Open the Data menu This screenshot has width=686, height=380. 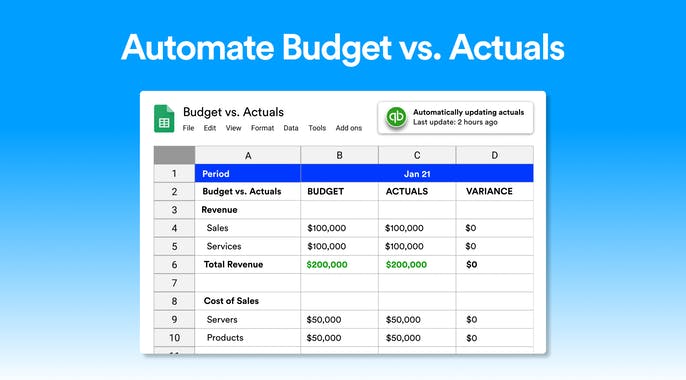[x=290, y=128]
